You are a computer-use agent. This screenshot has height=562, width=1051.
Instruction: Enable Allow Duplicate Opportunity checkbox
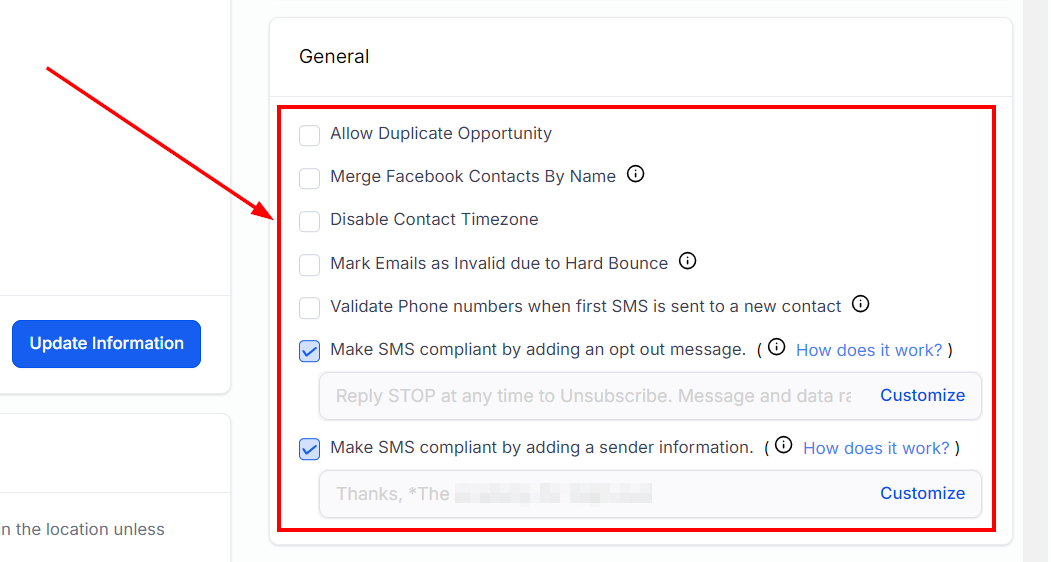pos(309,135)
